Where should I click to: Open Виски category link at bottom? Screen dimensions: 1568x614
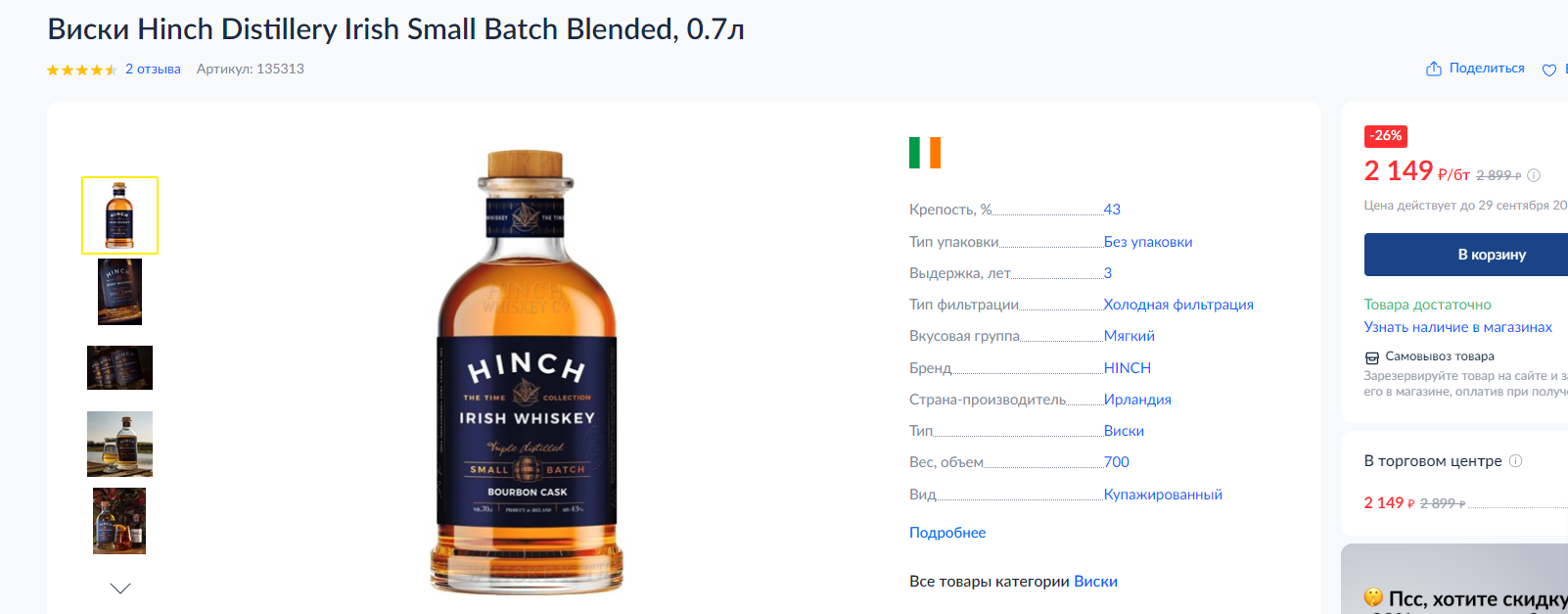pos(1095,582)
